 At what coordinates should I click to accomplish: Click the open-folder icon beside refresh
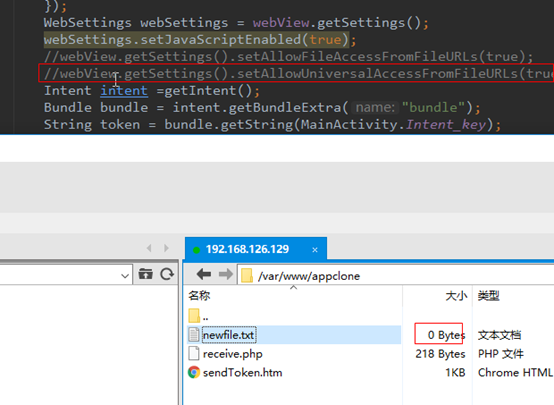(145, 274)
